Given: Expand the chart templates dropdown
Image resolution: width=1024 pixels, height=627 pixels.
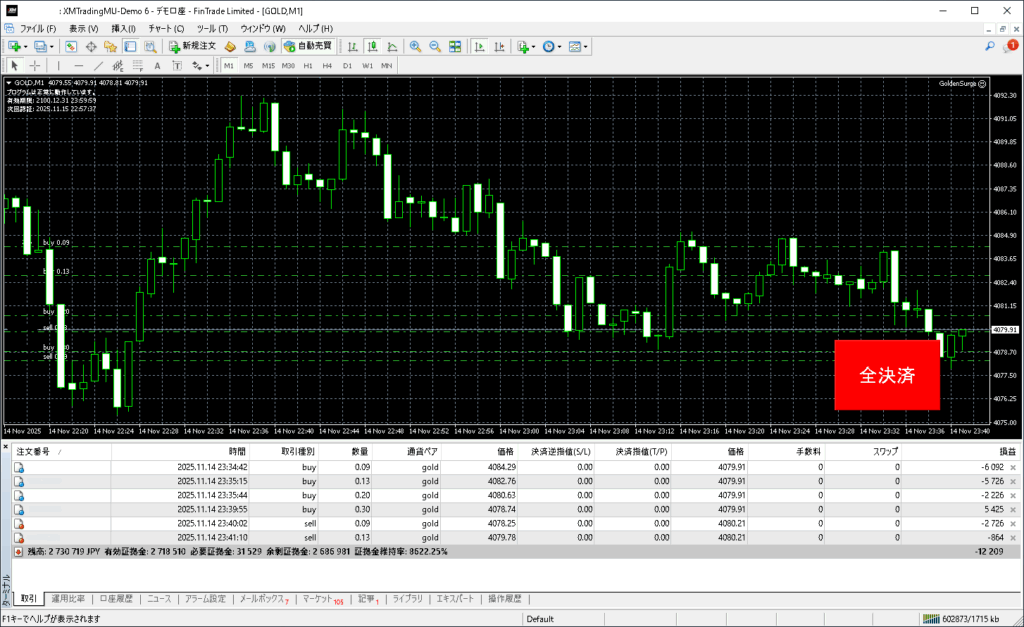Looking at the screenshot, I should (586, 47).
